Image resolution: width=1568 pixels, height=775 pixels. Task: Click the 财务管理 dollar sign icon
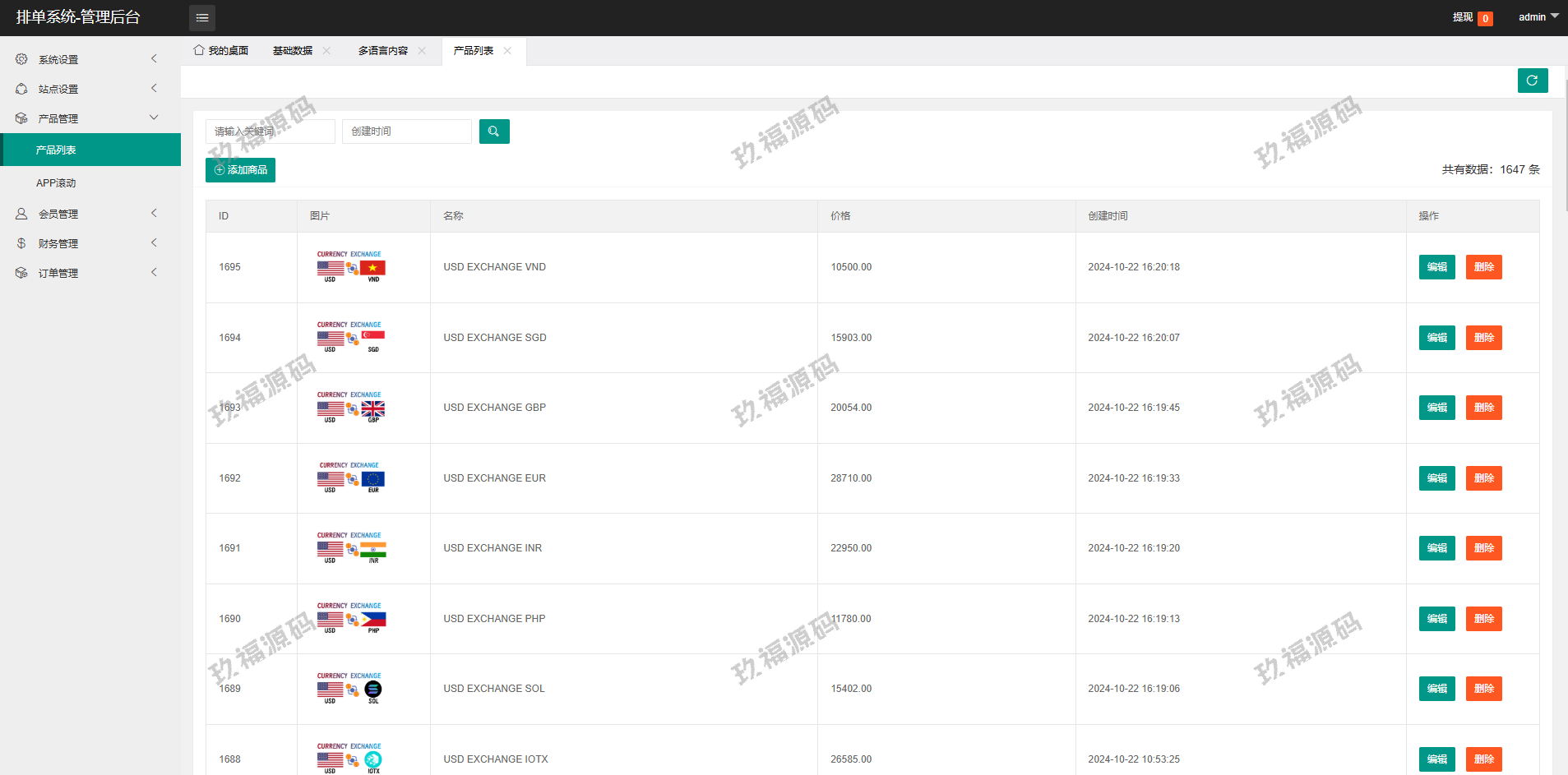click(x=21, y=243)
